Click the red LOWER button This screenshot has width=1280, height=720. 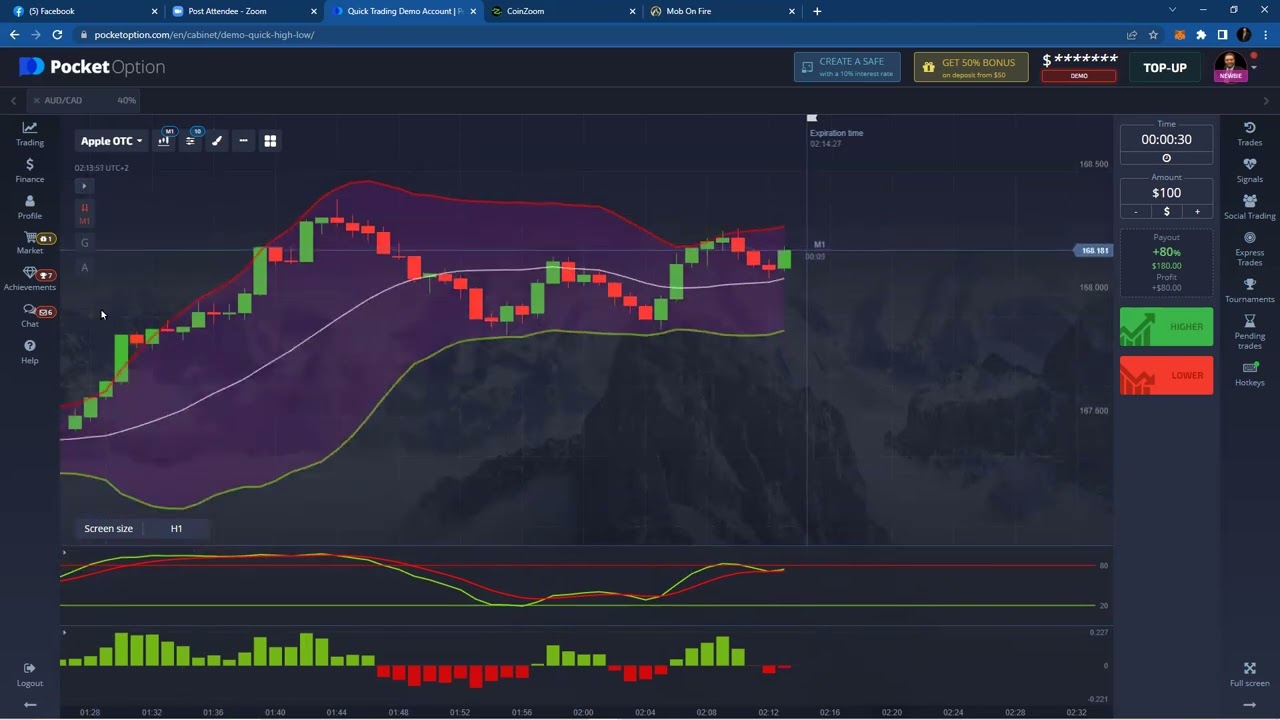coord(1166,375)
